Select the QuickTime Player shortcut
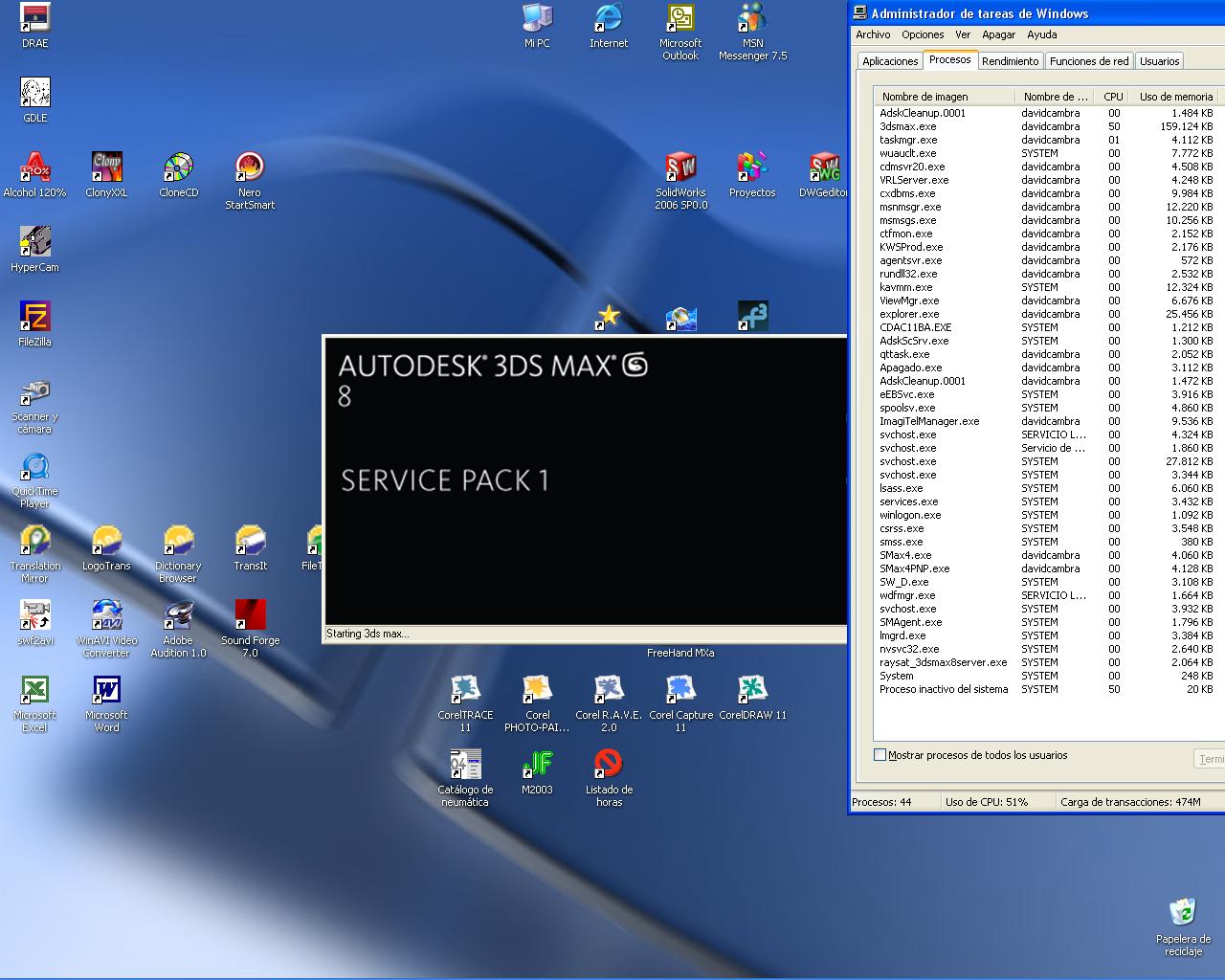This screenshot has height=980, width=1225. coord(35,480)
